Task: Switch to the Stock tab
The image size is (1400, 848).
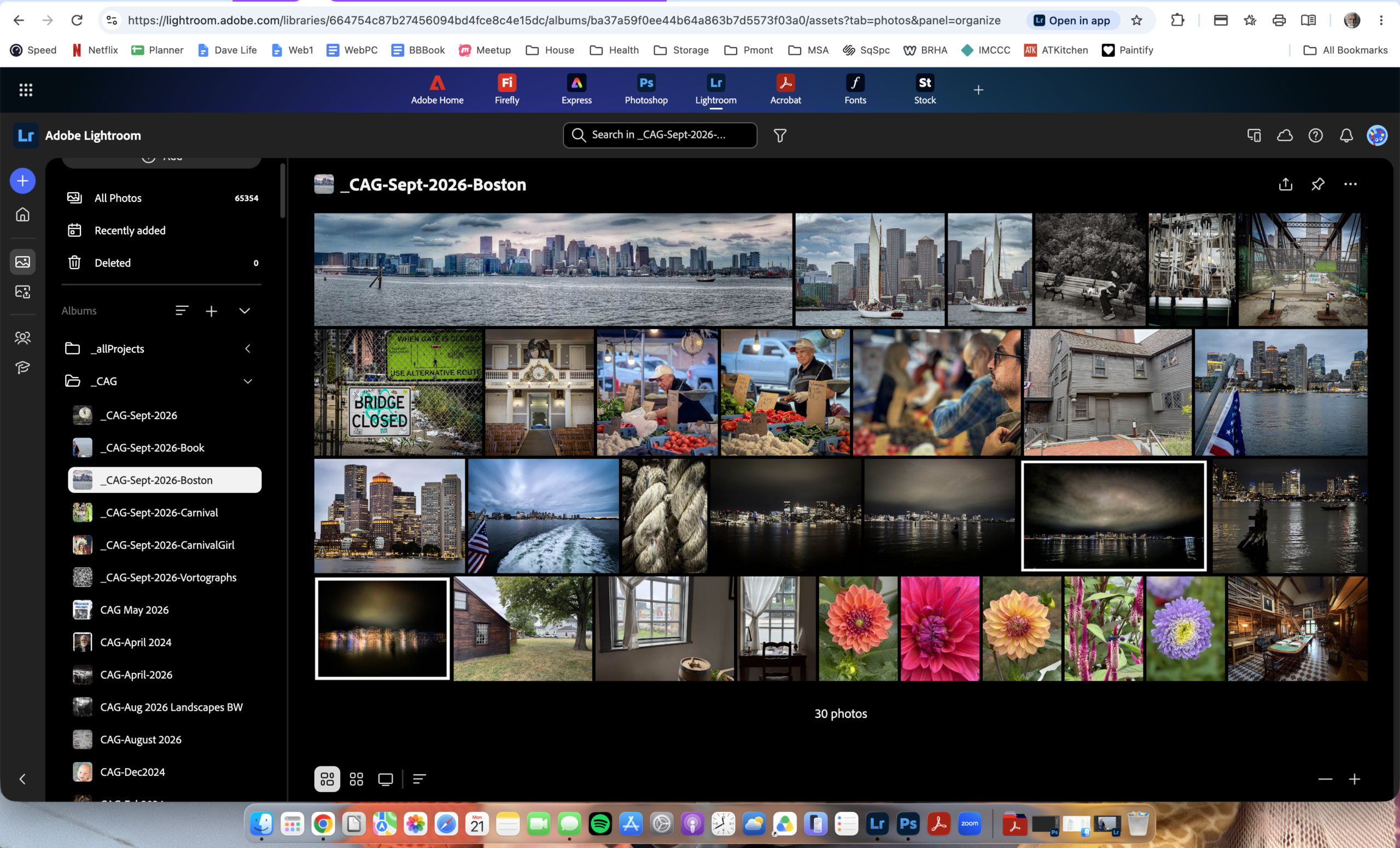Action: point(924,89)
